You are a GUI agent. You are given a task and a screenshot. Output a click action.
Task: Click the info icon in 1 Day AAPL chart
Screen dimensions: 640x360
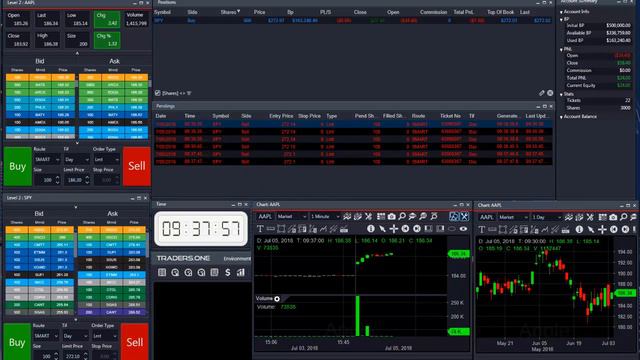click(579, 230)
